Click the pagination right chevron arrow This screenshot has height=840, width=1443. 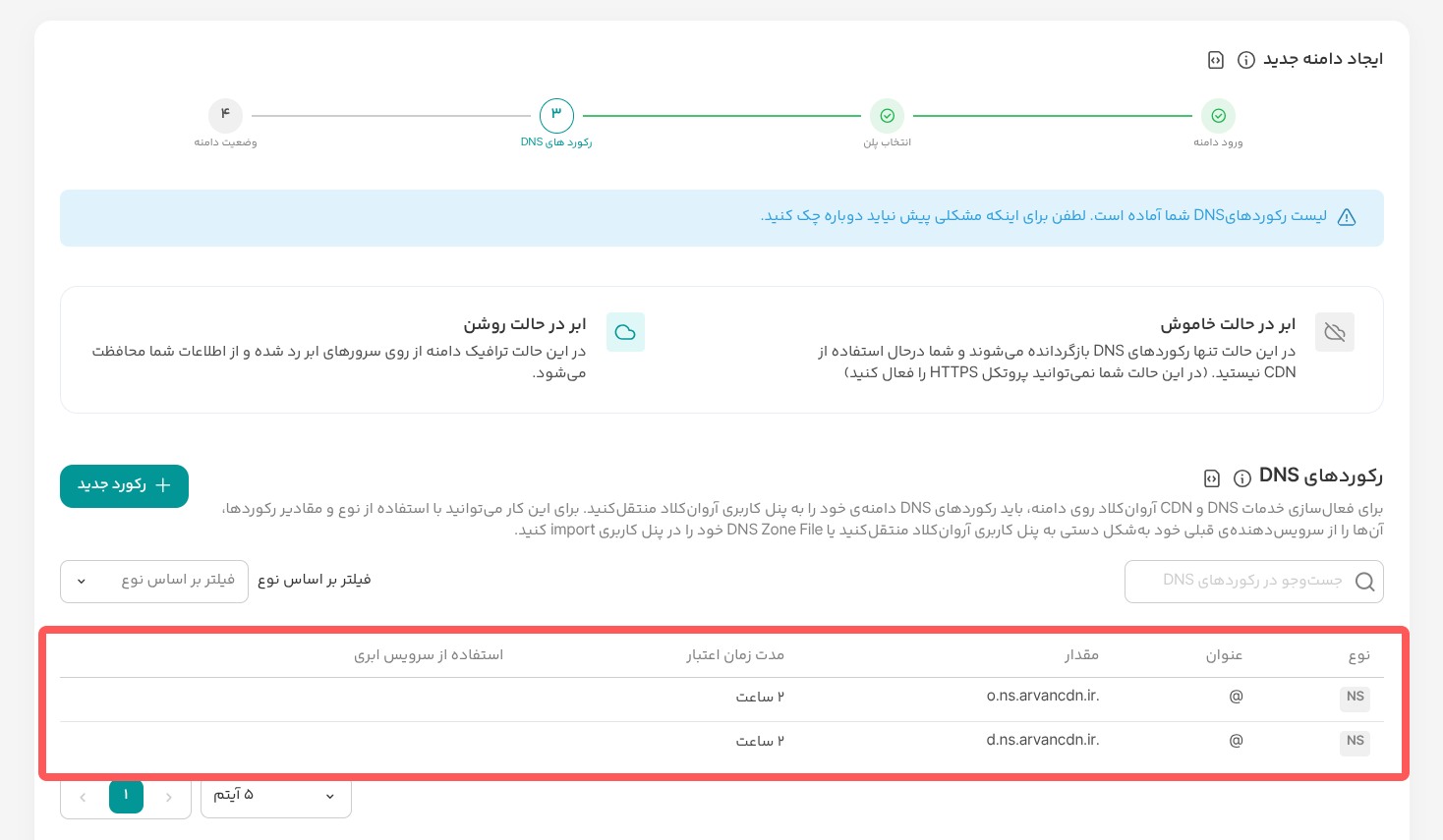point(169,797)
